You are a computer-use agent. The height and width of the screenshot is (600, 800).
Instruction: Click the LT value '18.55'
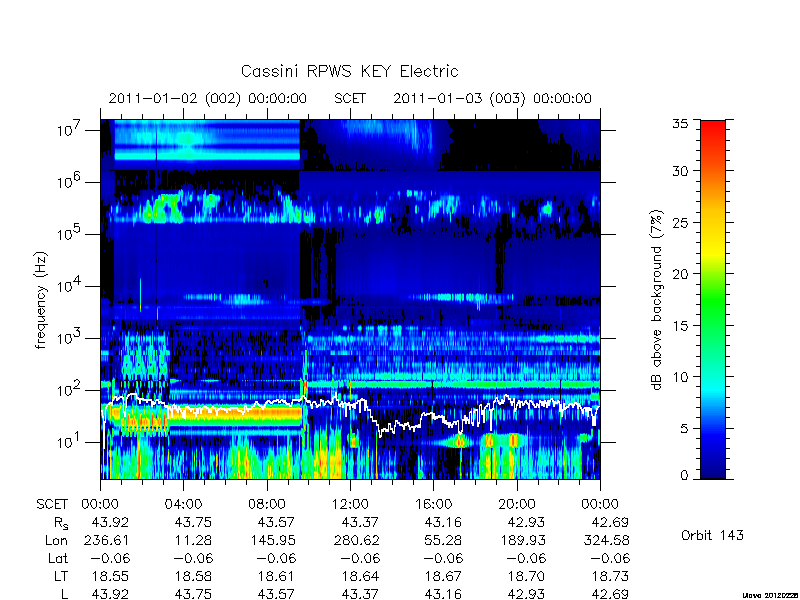(x=110, y=576)
